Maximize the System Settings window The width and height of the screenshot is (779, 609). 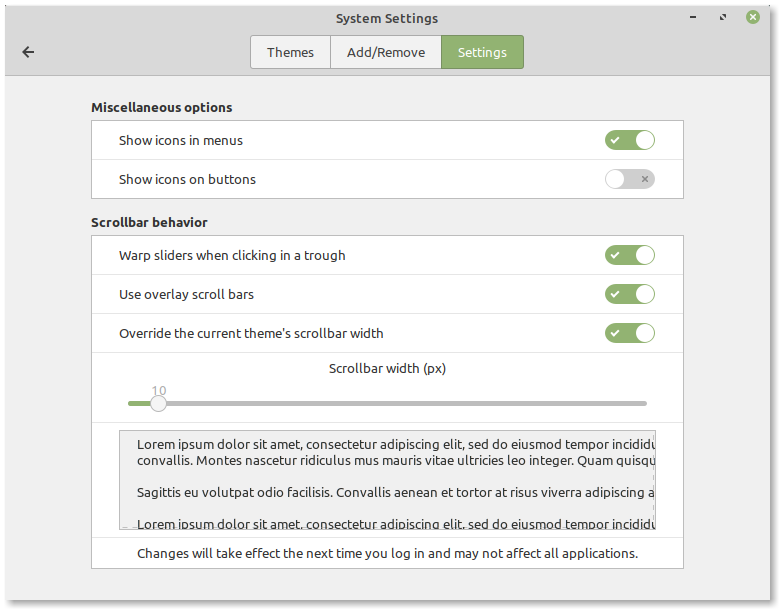722,18
